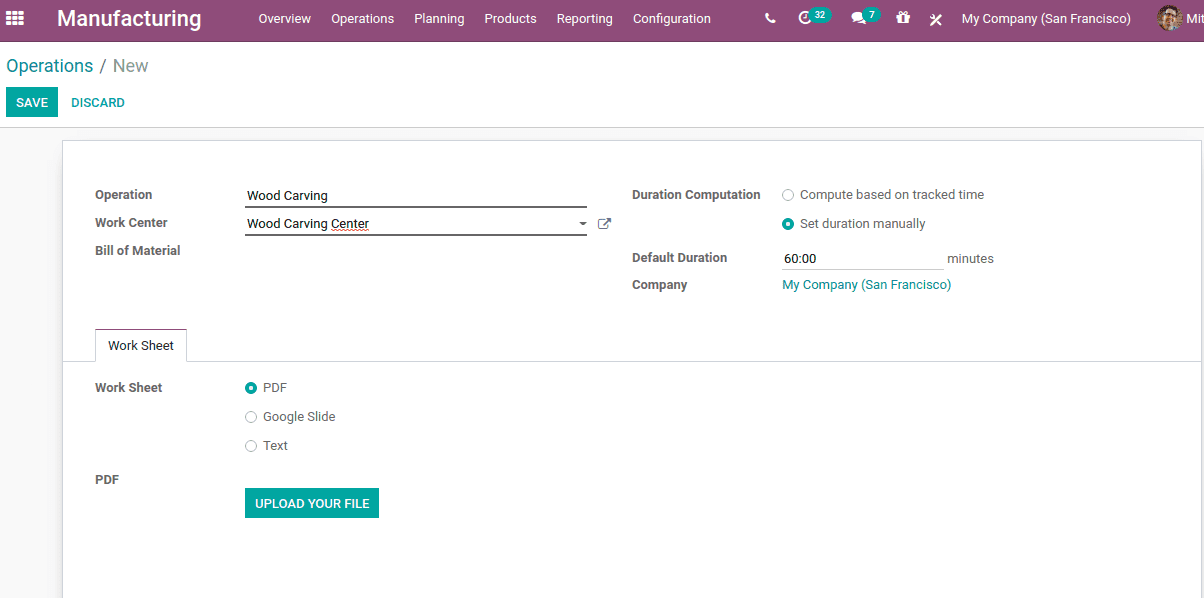Click the Duration Computation label
This screenshot has width=1204, height=598.
pos(696,195)
